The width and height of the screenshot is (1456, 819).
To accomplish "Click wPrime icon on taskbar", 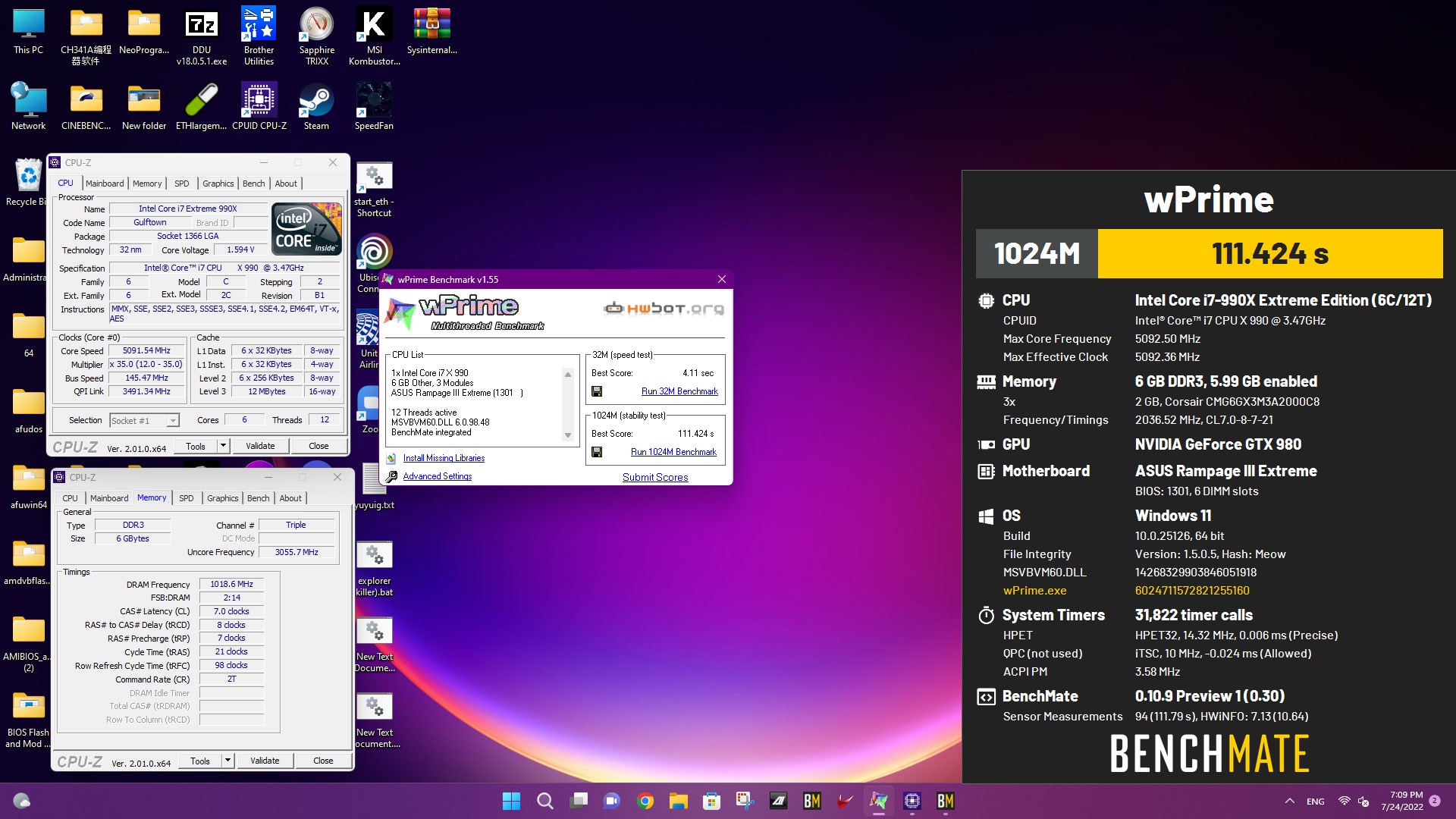I will click(x=878, y=801).
